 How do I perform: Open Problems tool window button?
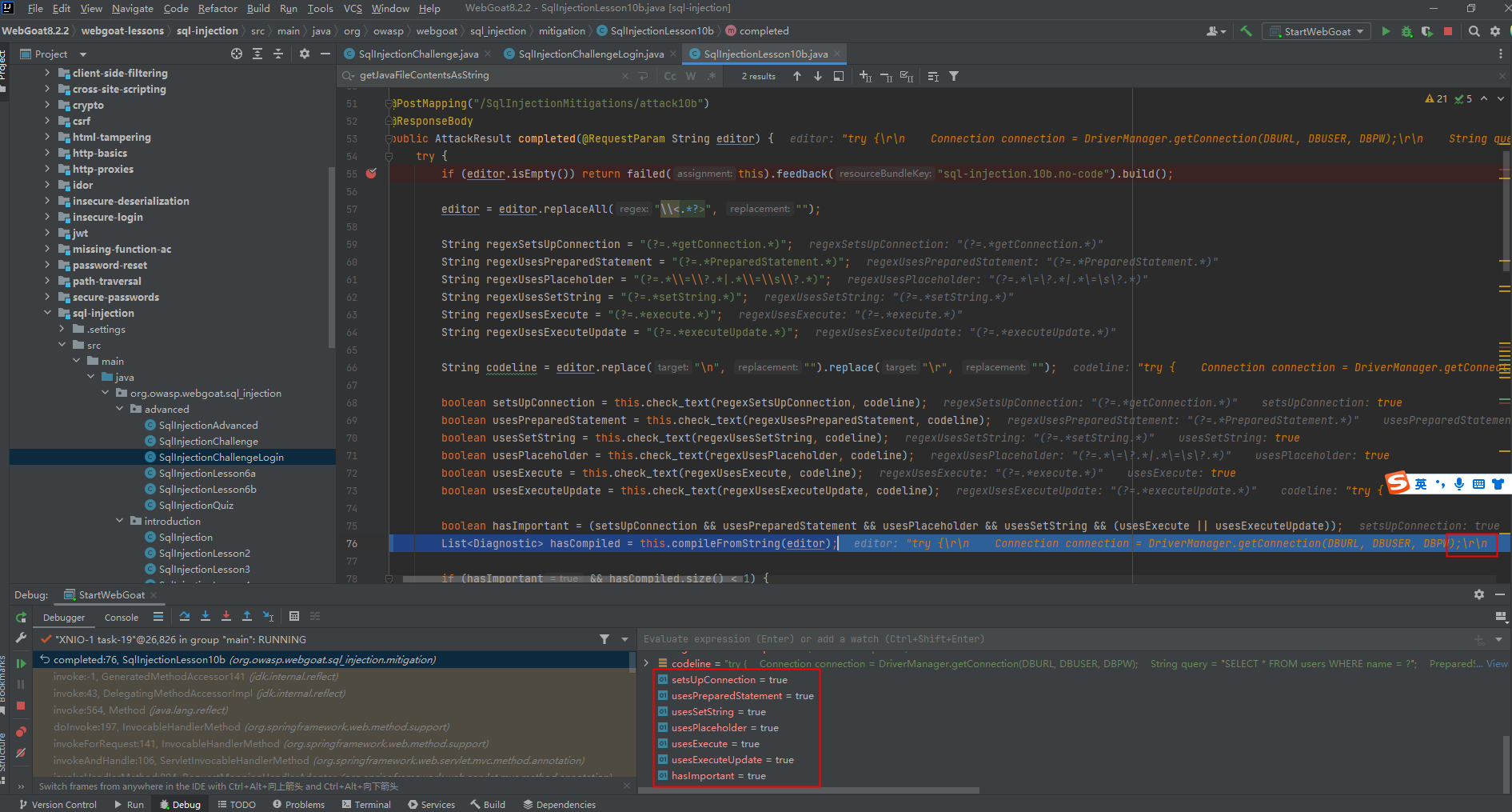pos(299,804)
